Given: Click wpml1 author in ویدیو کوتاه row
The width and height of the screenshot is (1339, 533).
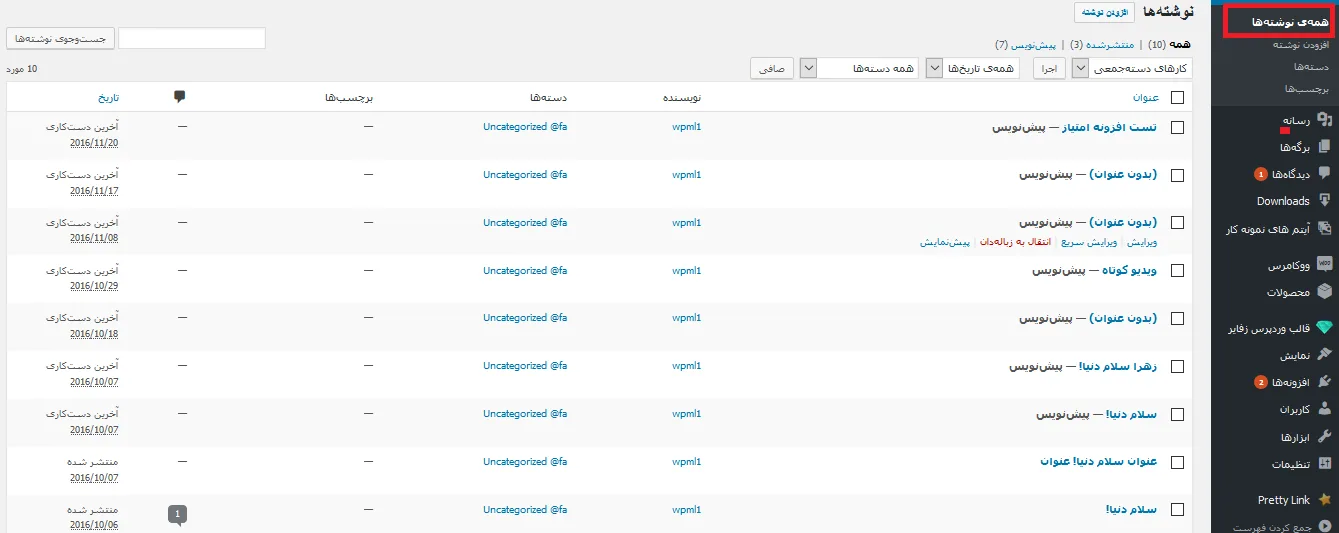Looking at the screenshot, I should pyautogui.click(x=686, y=270).
